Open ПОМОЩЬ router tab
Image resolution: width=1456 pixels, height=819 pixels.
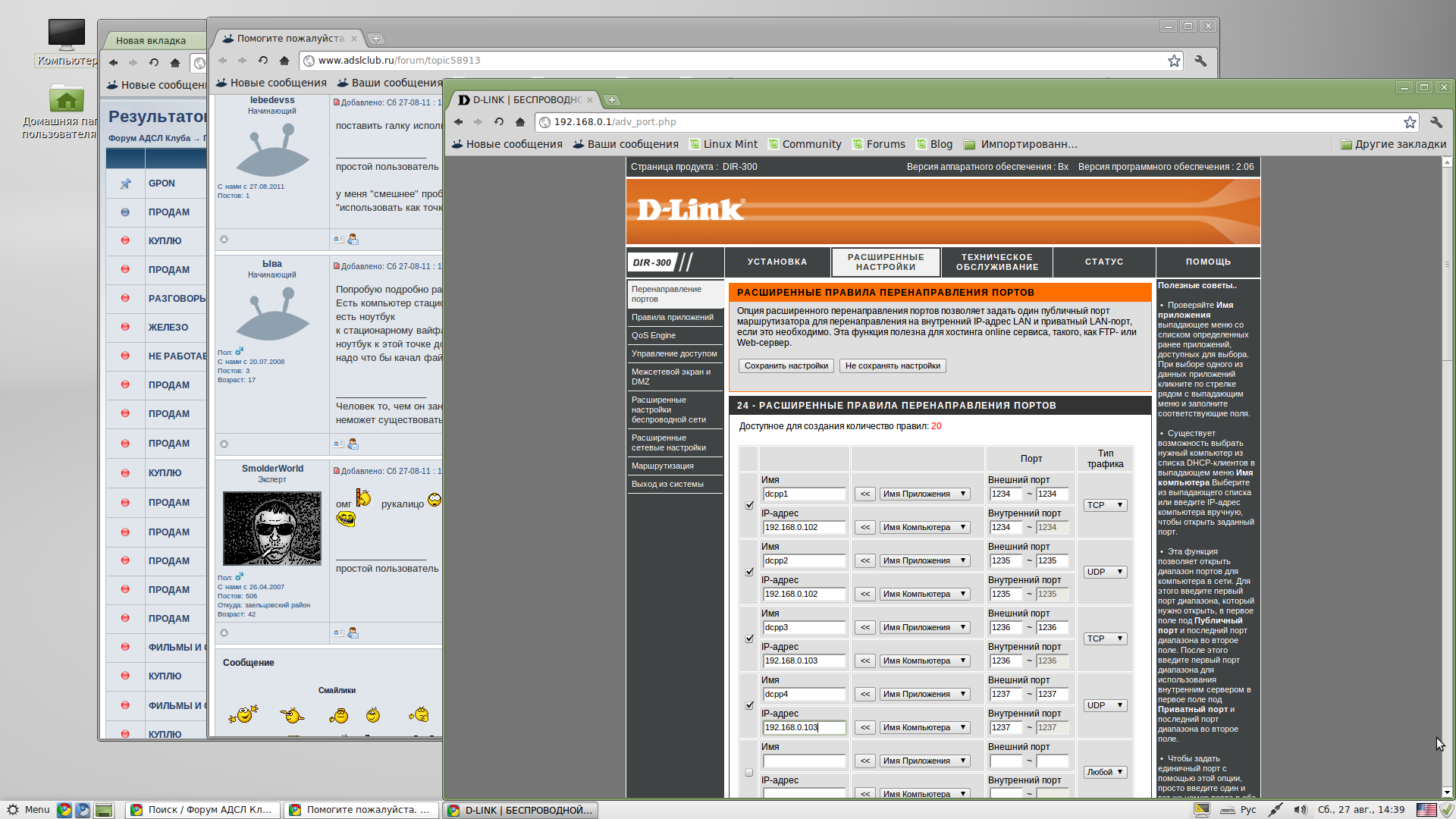pyautogui.click(x=1208, y=262)
